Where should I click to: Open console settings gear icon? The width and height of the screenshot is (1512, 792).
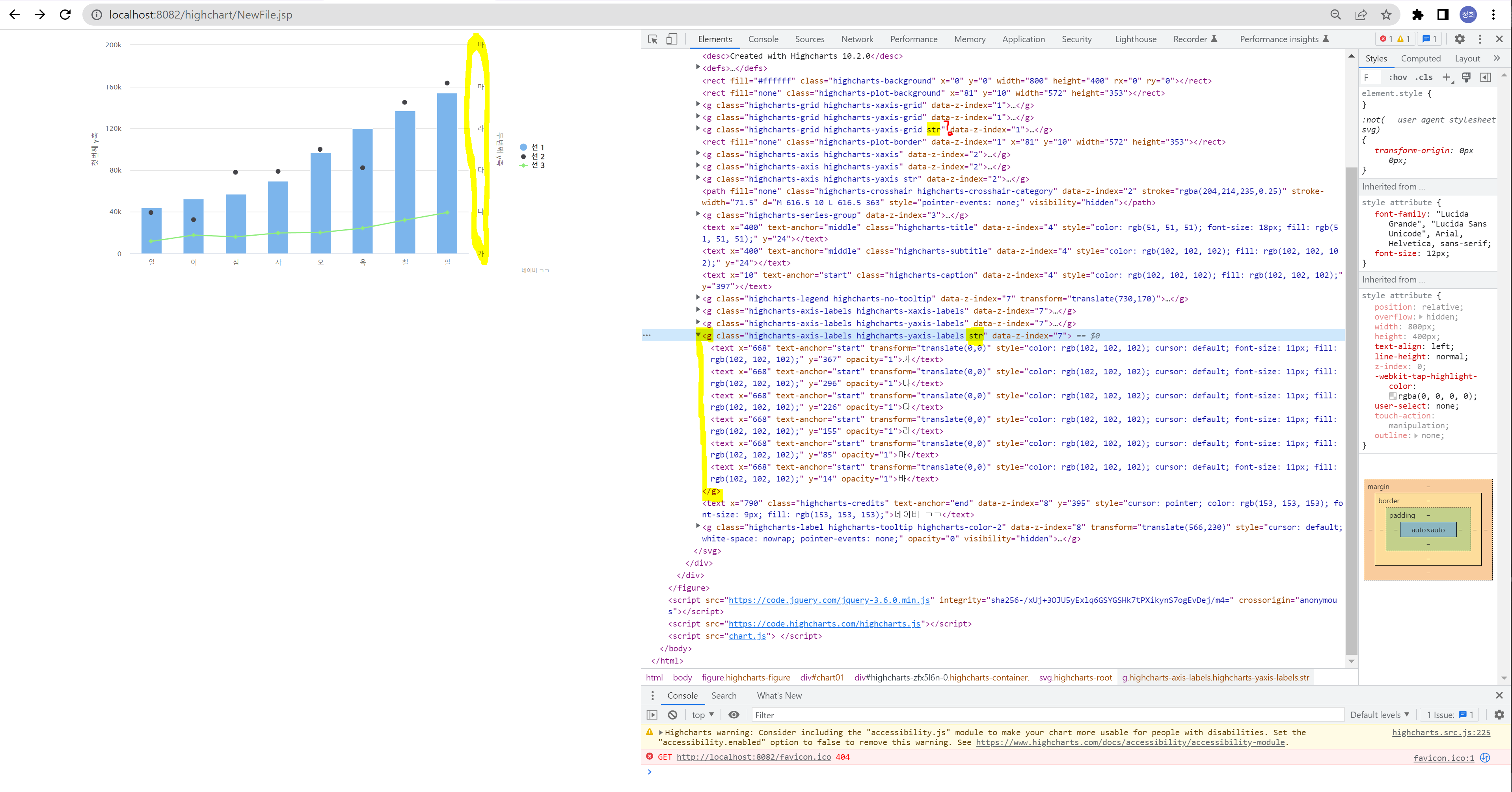1499,714
